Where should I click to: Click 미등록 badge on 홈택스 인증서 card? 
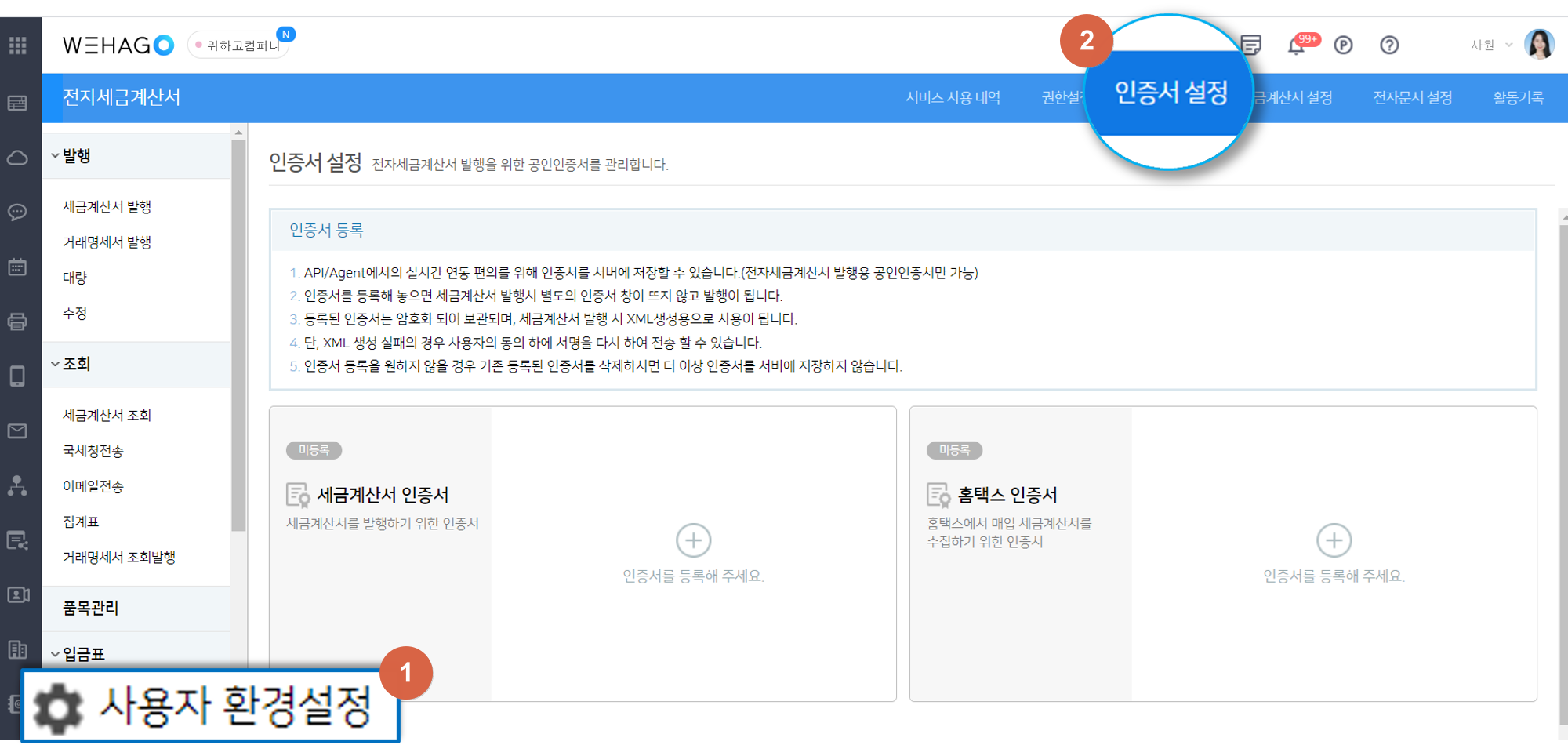[x=954, y=450]
